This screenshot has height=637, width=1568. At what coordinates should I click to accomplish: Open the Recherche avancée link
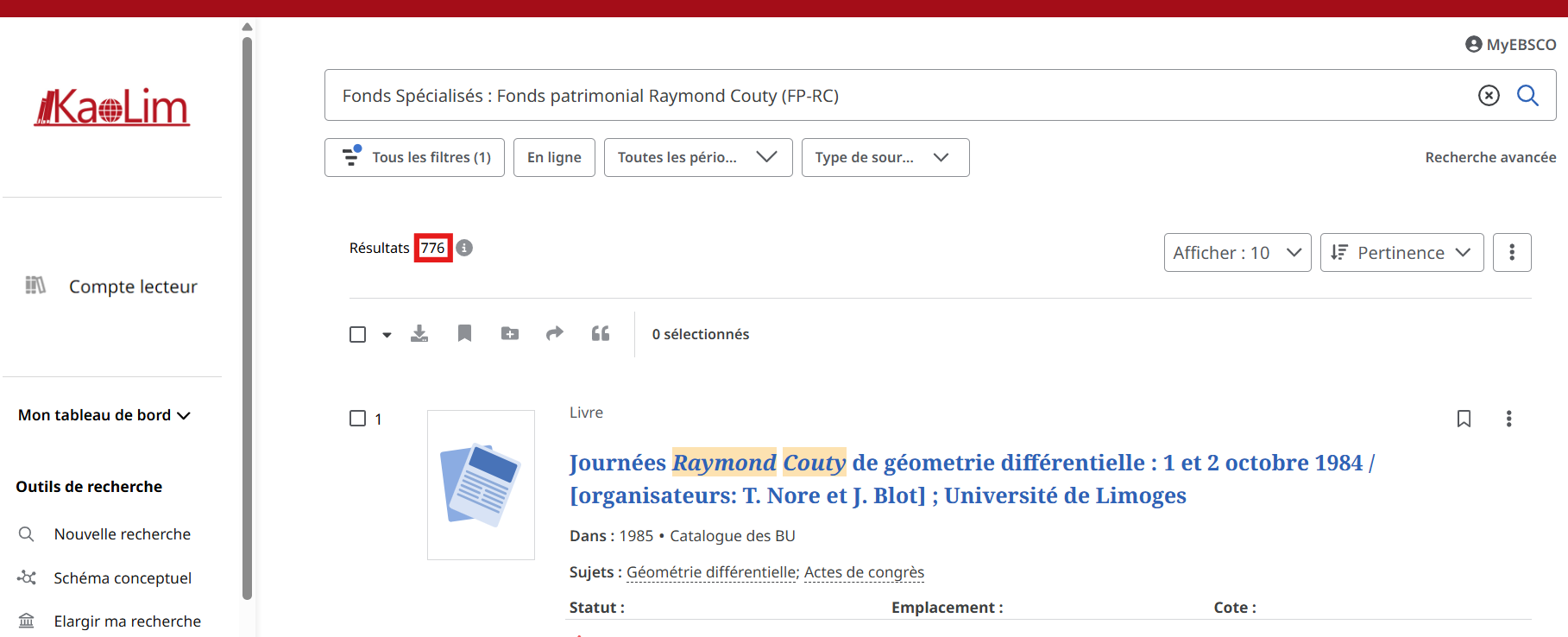(x=1490, y=157)
